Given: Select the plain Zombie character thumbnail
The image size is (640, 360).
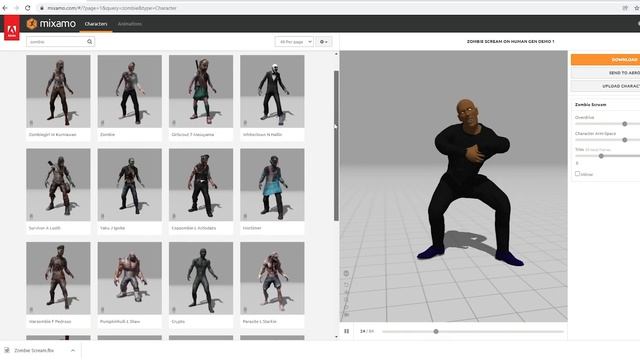Looking at the screenshot, I should (x=130, y=91).
